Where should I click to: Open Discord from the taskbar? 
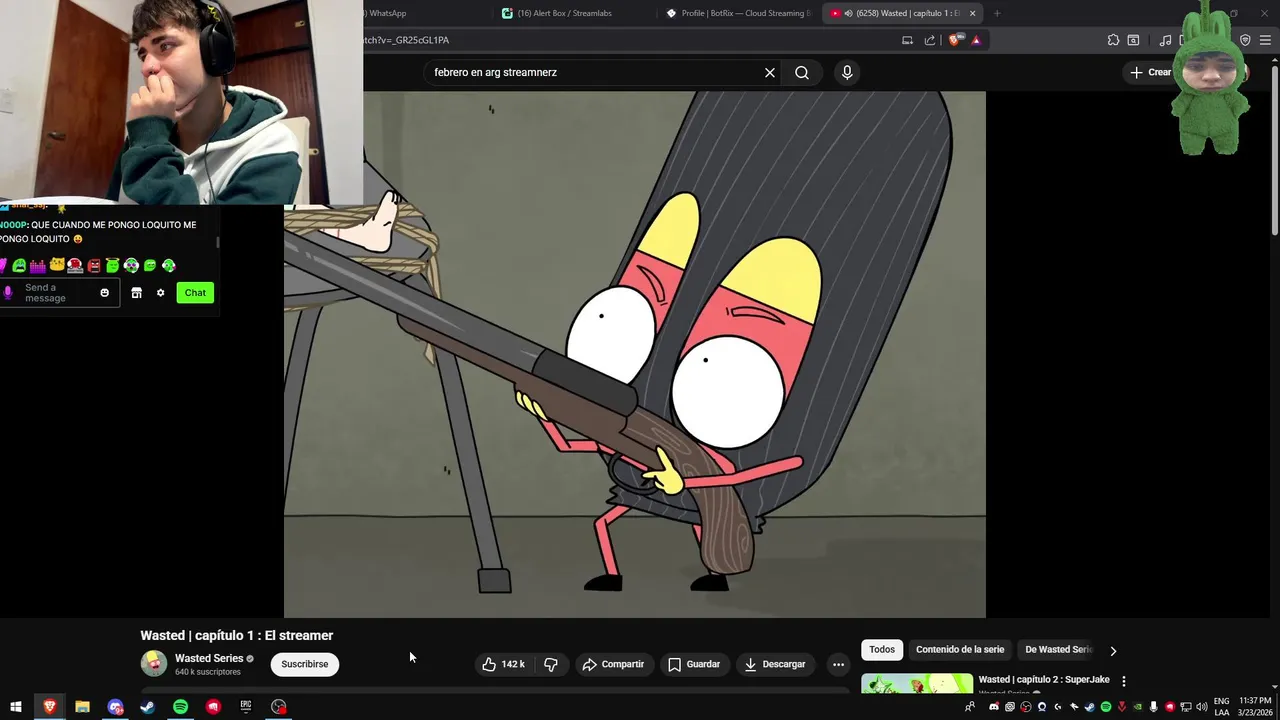[115, 707]
